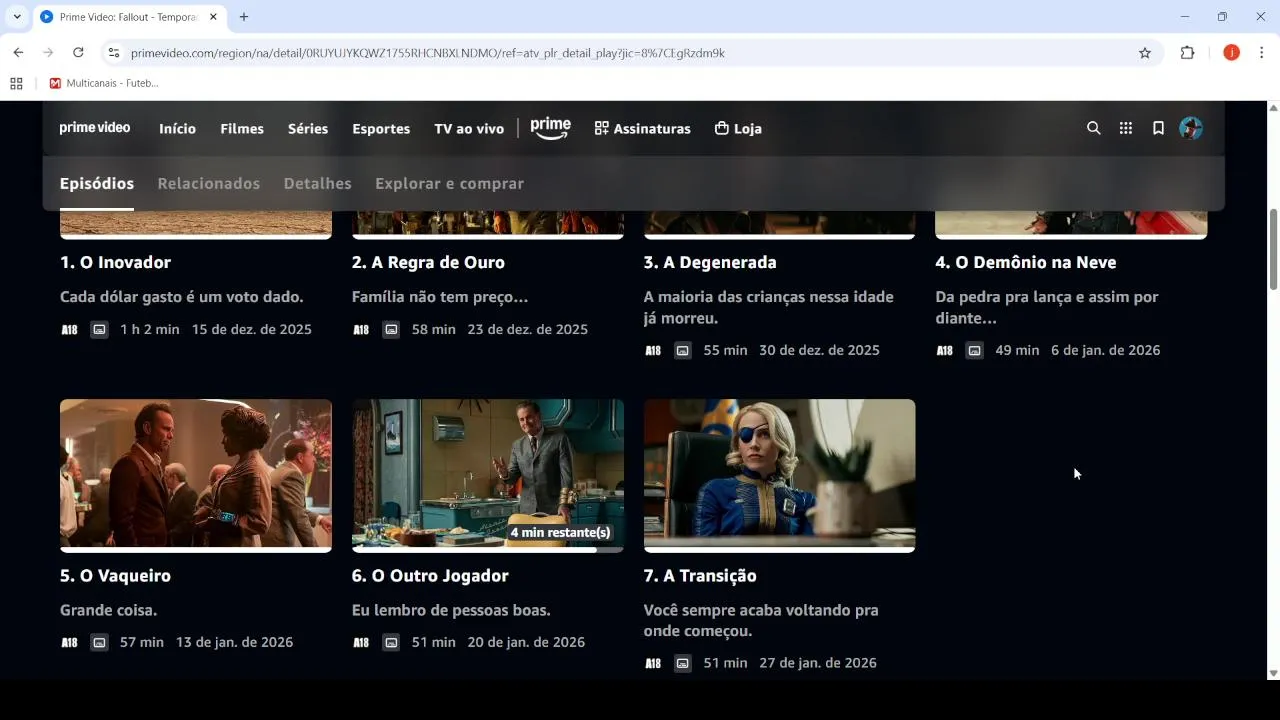
Task: Open bookmarks bar apps grid icon
Action: [x=16, y=83]
